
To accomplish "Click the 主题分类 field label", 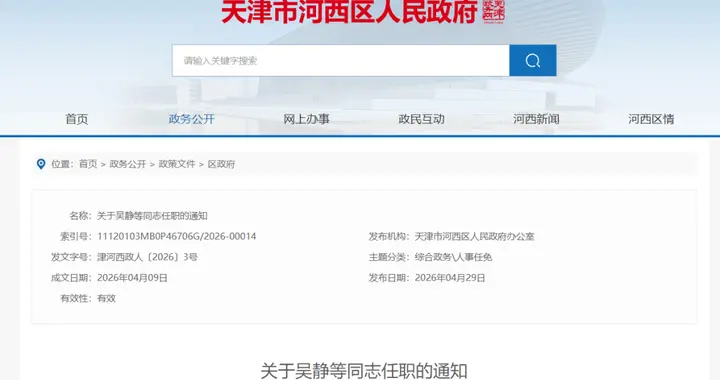I will pyautogui.click(x=388, y=257).
